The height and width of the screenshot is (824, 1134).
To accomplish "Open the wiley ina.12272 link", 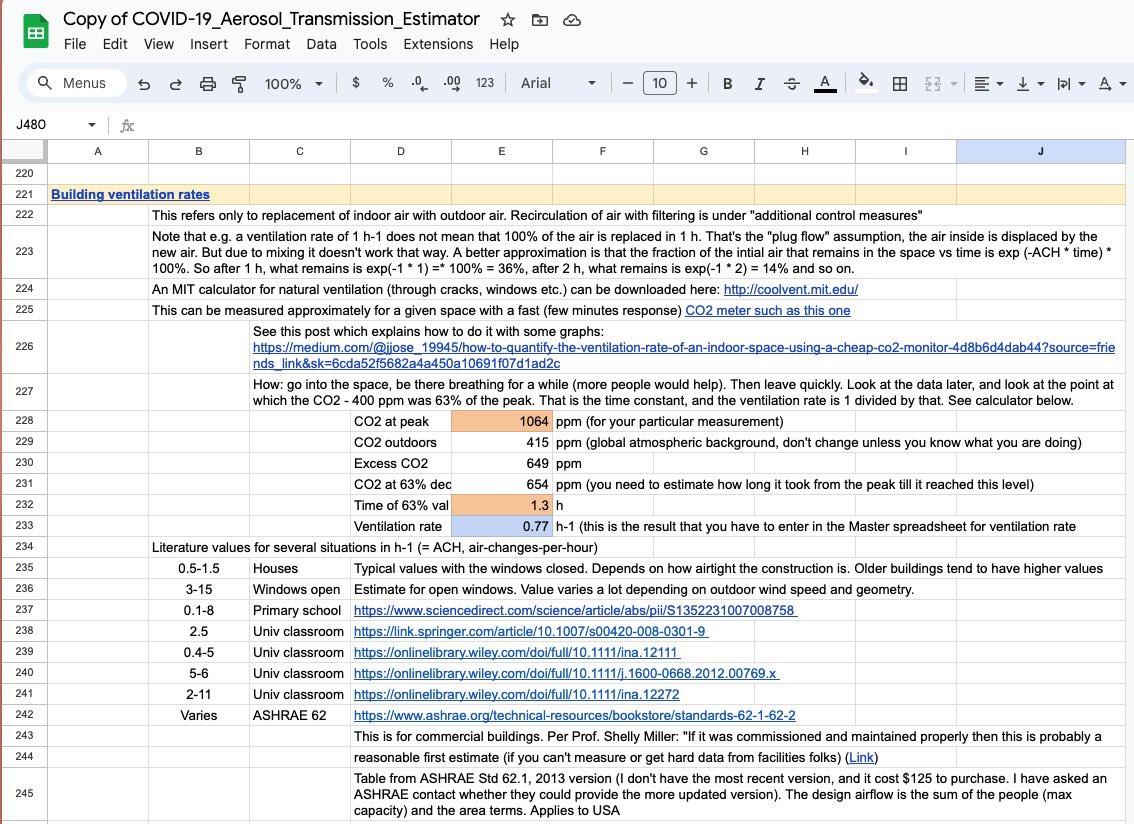I will 516,695.
